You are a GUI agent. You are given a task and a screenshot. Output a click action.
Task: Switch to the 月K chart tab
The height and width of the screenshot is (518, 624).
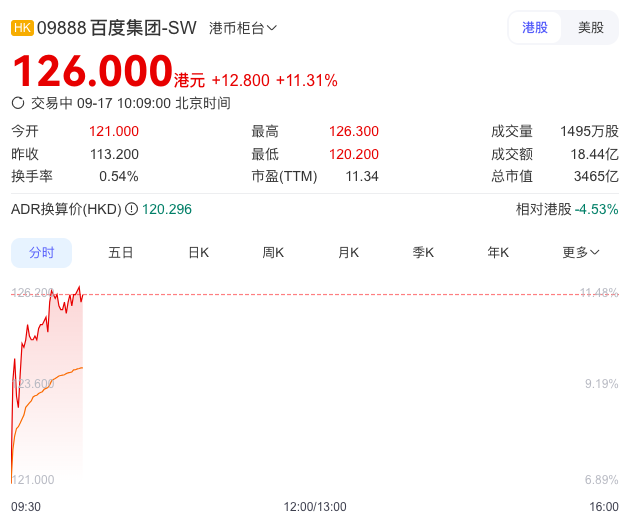pyautogui.click(x=348, y=252)
